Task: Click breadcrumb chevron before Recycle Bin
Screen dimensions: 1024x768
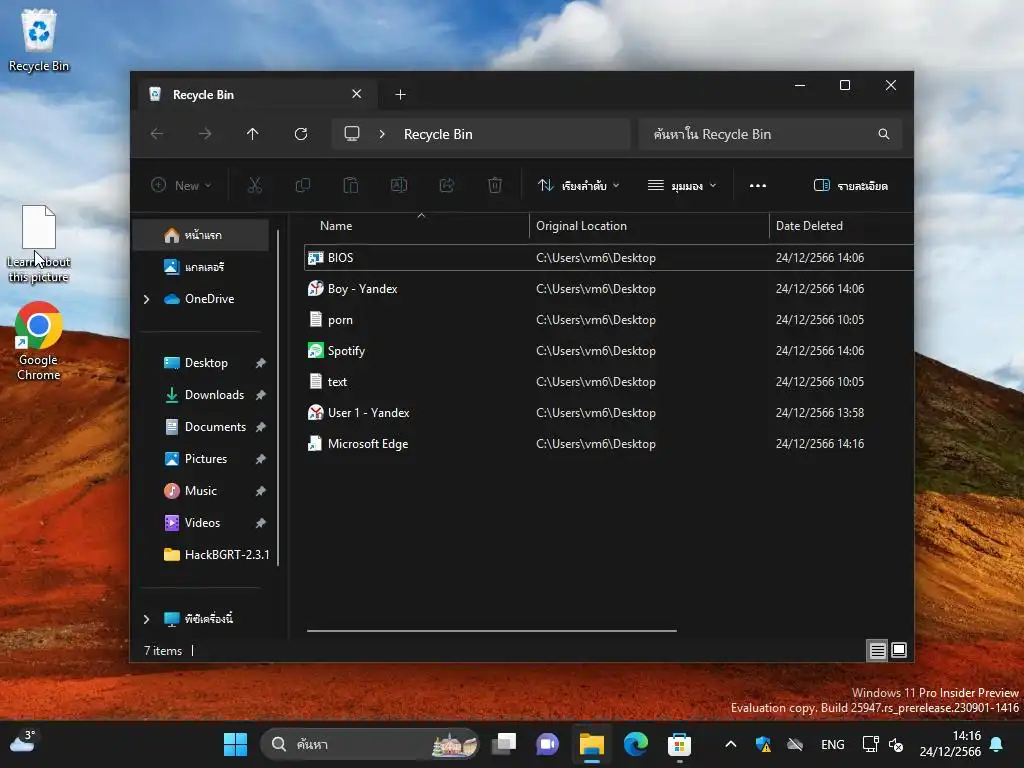Action: [x=382, y=134]
